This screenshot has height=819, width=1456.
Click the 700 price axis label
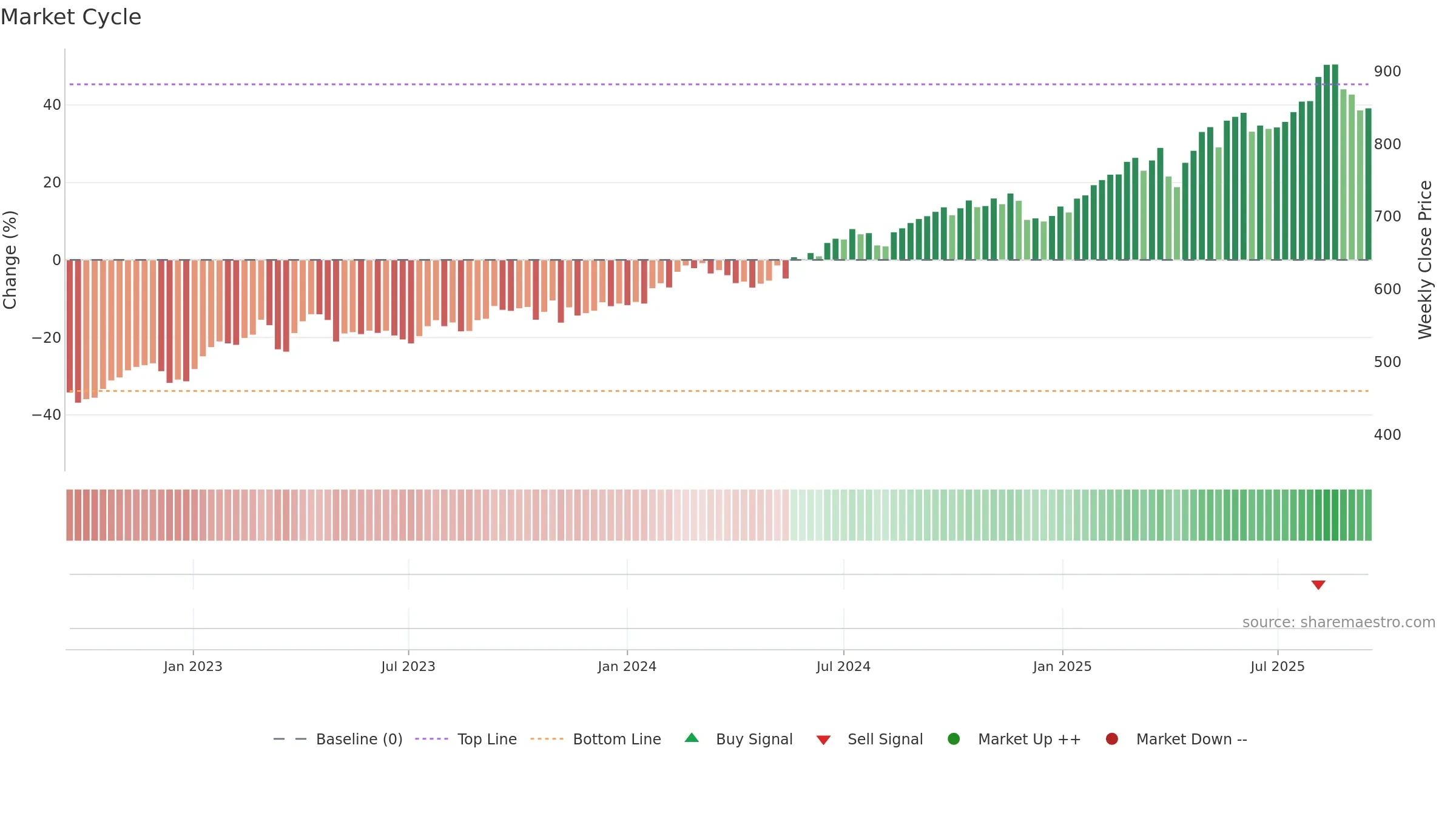pos(1387,216)
